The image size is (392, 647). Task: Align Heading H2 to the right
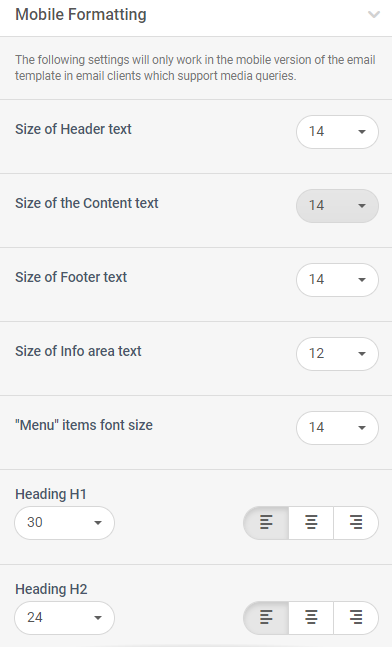pyautogui.click(x=356, y=618)
